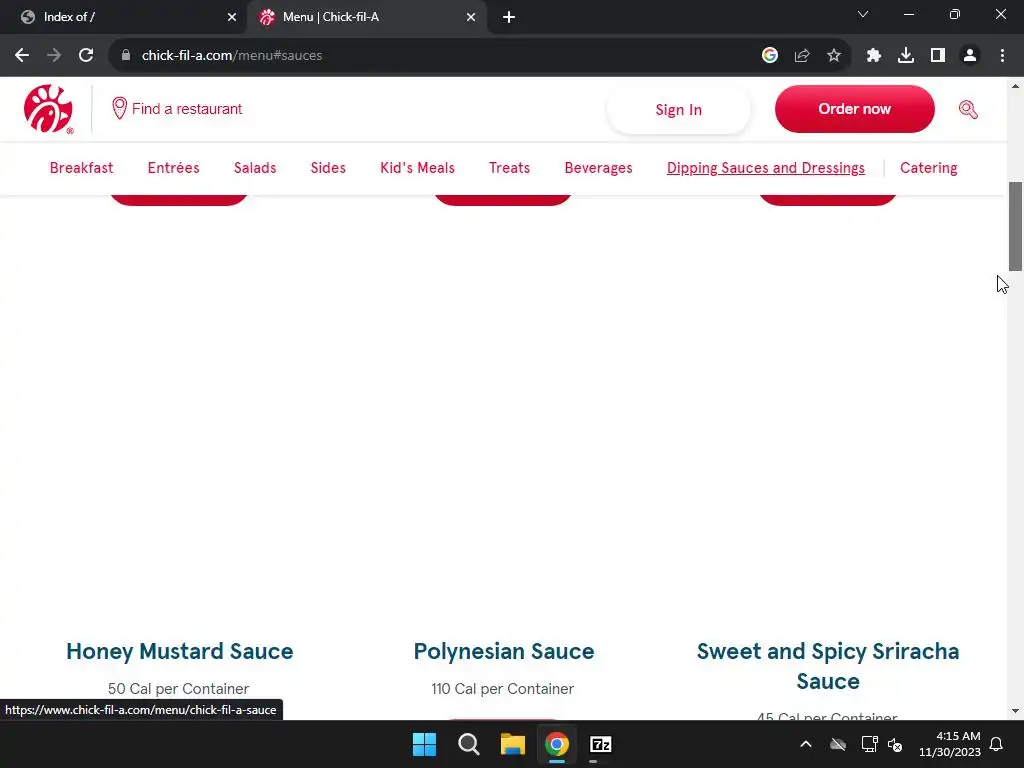The width and height of the screenshot is (1024, 768).
Task: Open the site search magnifier icon
Action: pos(968,109)
